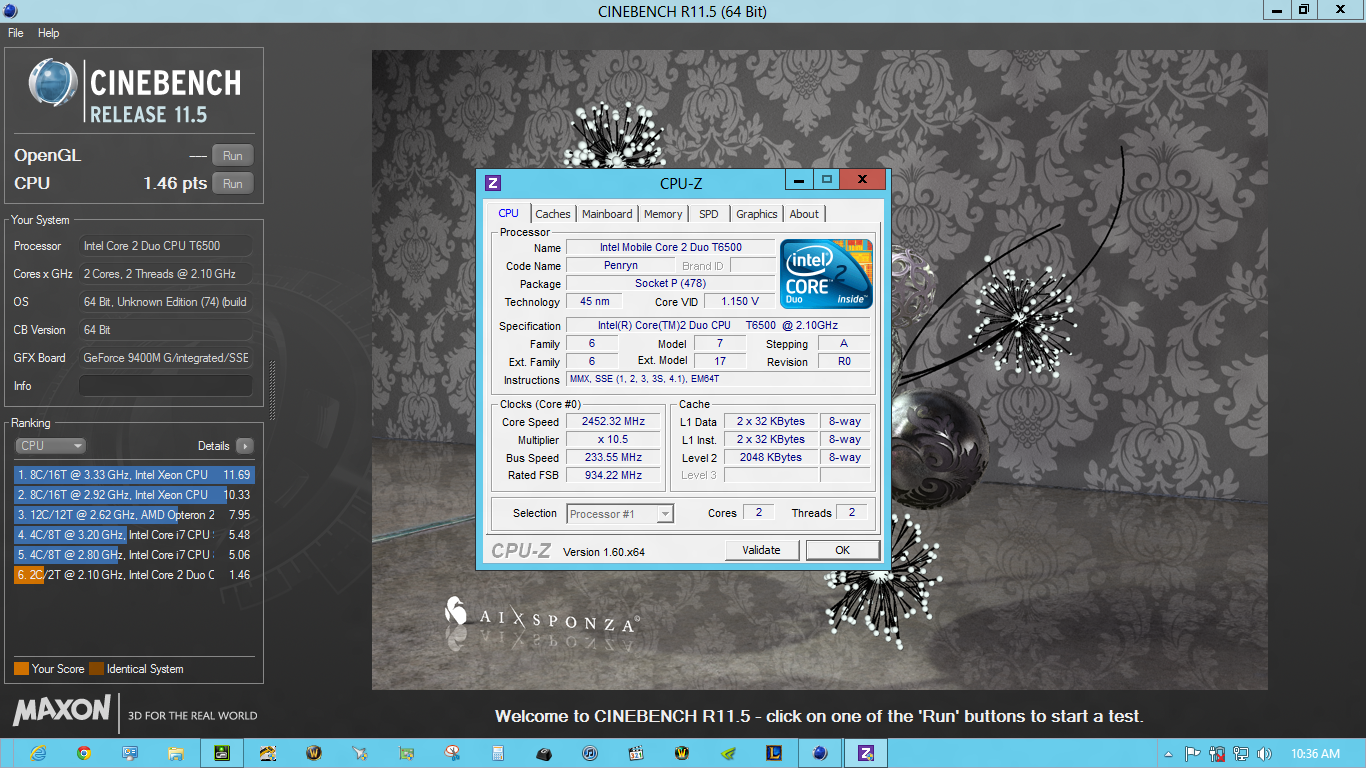1366x768 pixels.
Task: Click the Validate button in CPU-Z
Action: 762,550
